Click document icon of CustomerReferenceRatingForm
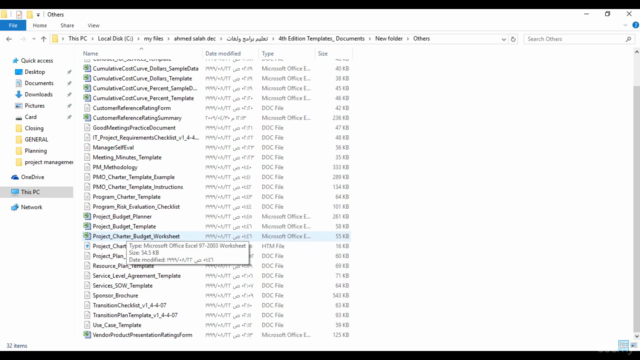The image size is (640, 360). point(87,108)
